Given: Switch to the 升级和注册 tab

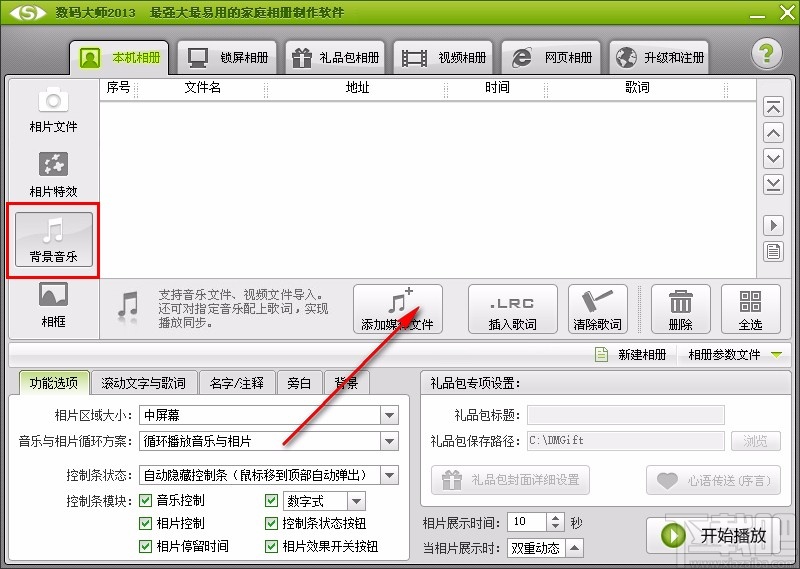Looking at the screenshot, I should pos(659,58).
